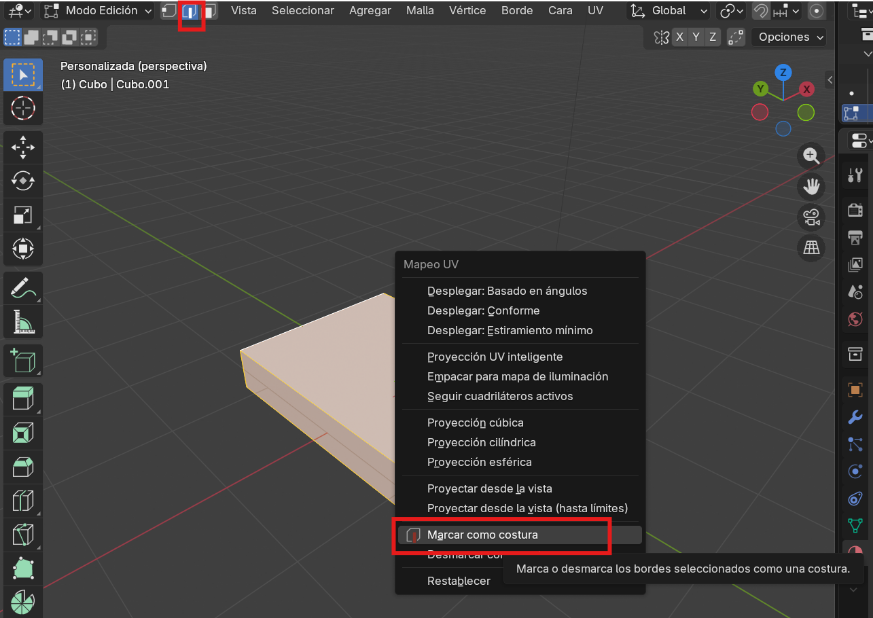Pick the Scale tool

(x=23, y=215)
